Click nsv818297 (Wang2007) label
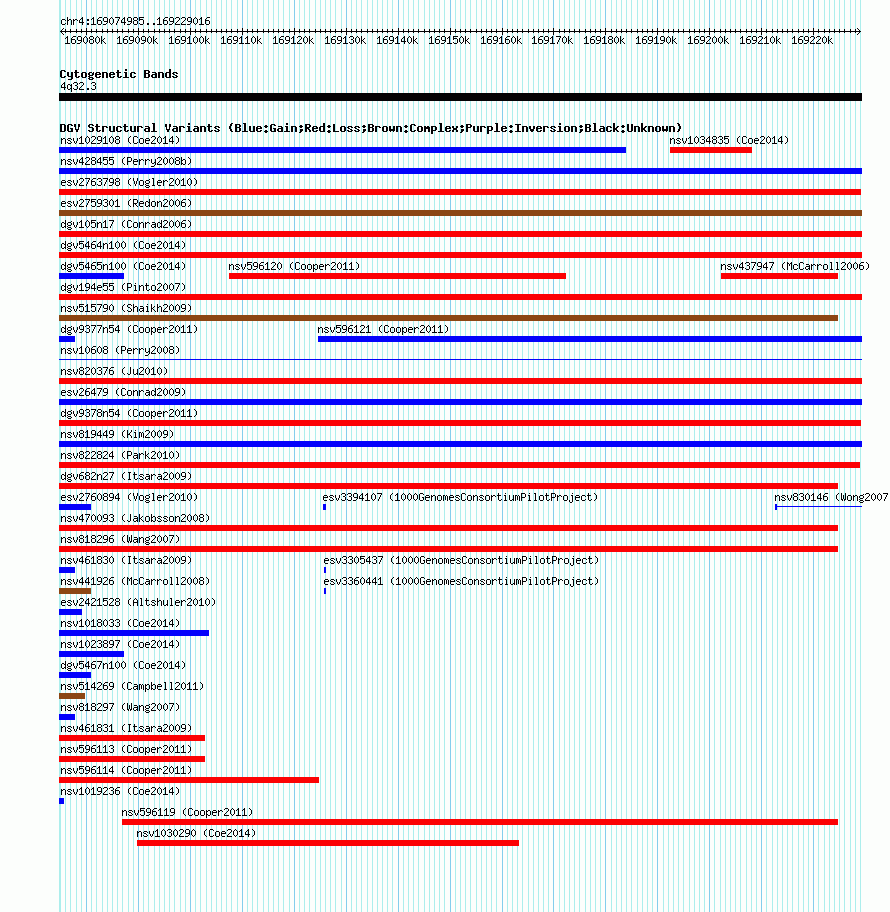 (120, 707)
